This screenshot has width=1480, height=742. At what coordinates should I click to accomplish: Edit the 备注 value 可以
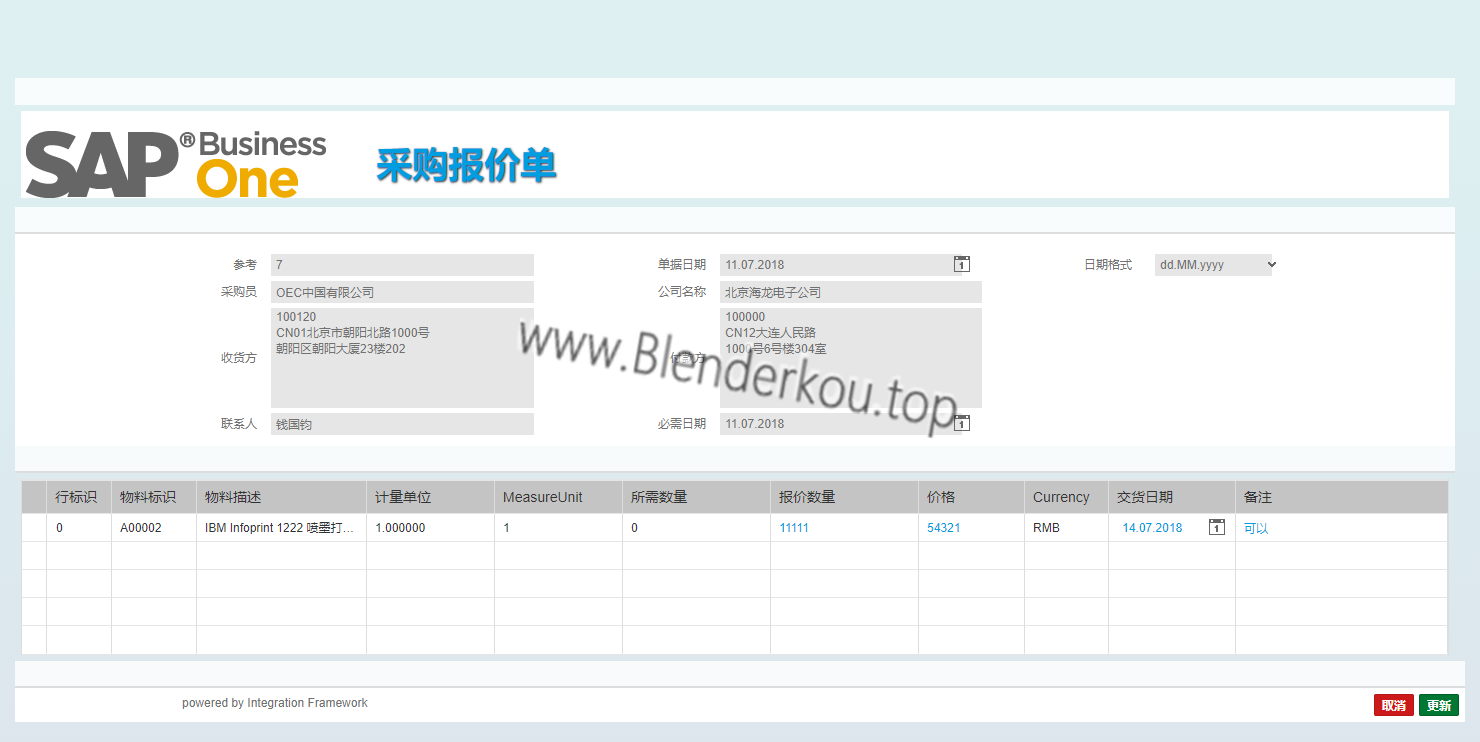1256,528
